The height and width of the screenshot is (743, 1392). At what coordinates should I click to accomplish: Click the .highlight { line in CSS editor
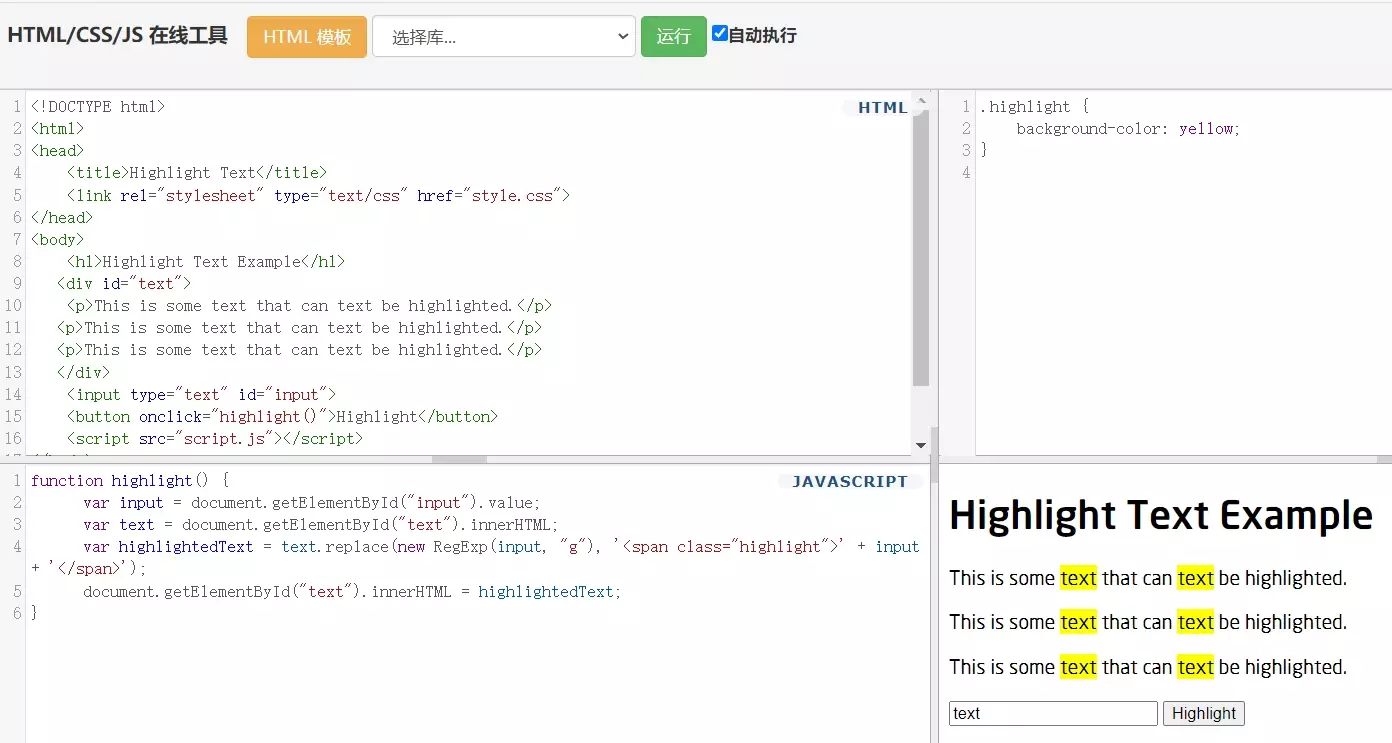(1034, 106)
